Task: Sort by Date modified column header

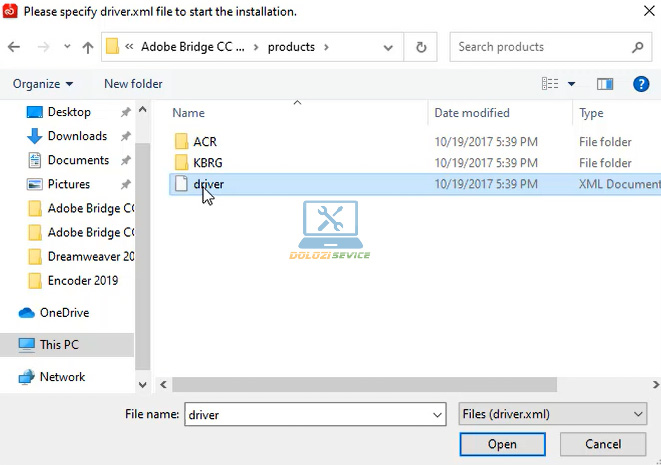Action: [x=472, y=113]
